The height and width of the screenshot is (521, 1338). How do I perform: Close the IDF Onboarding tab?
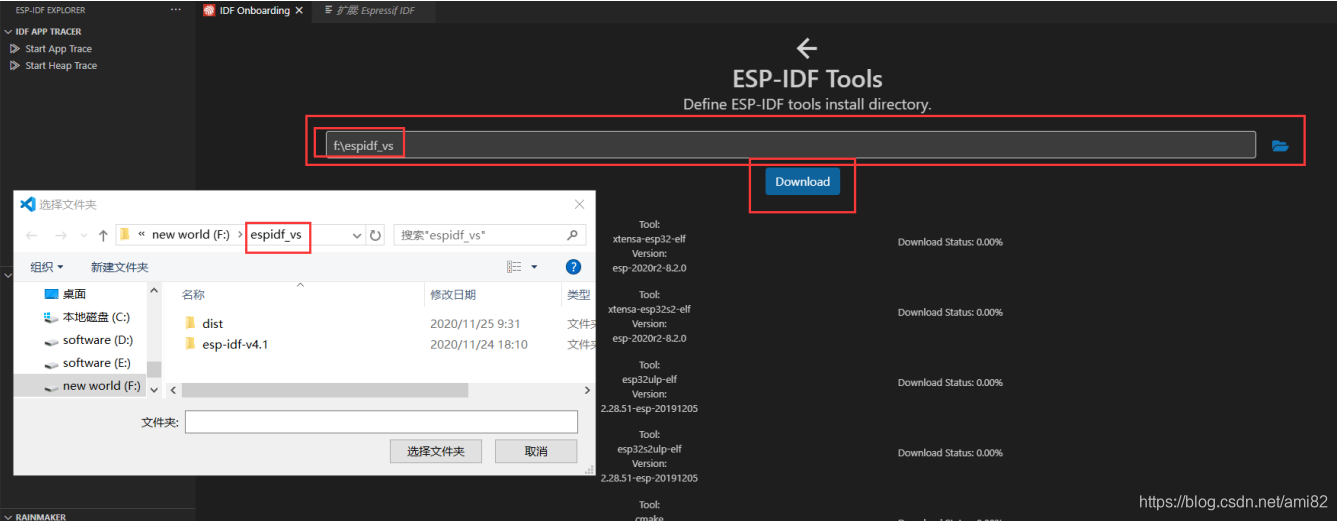[x=299, y=10]
